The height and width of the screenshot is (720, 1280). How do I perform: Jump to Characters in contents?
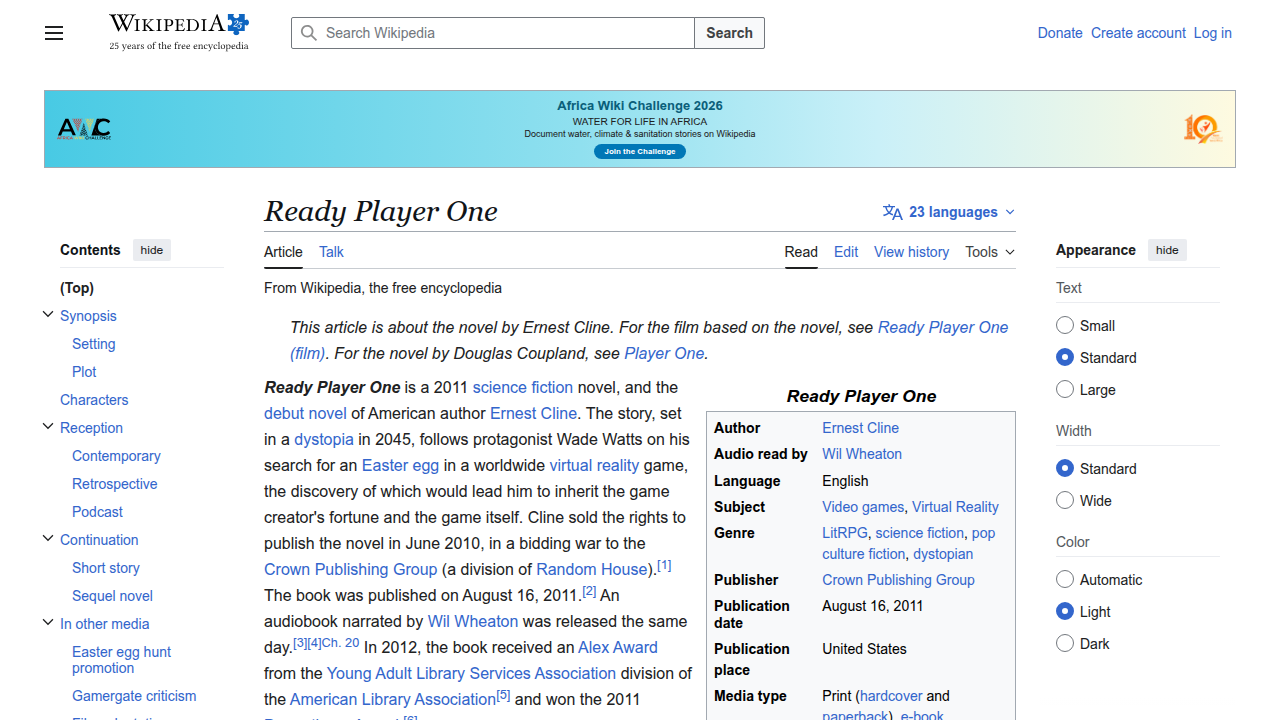(94, 400)
